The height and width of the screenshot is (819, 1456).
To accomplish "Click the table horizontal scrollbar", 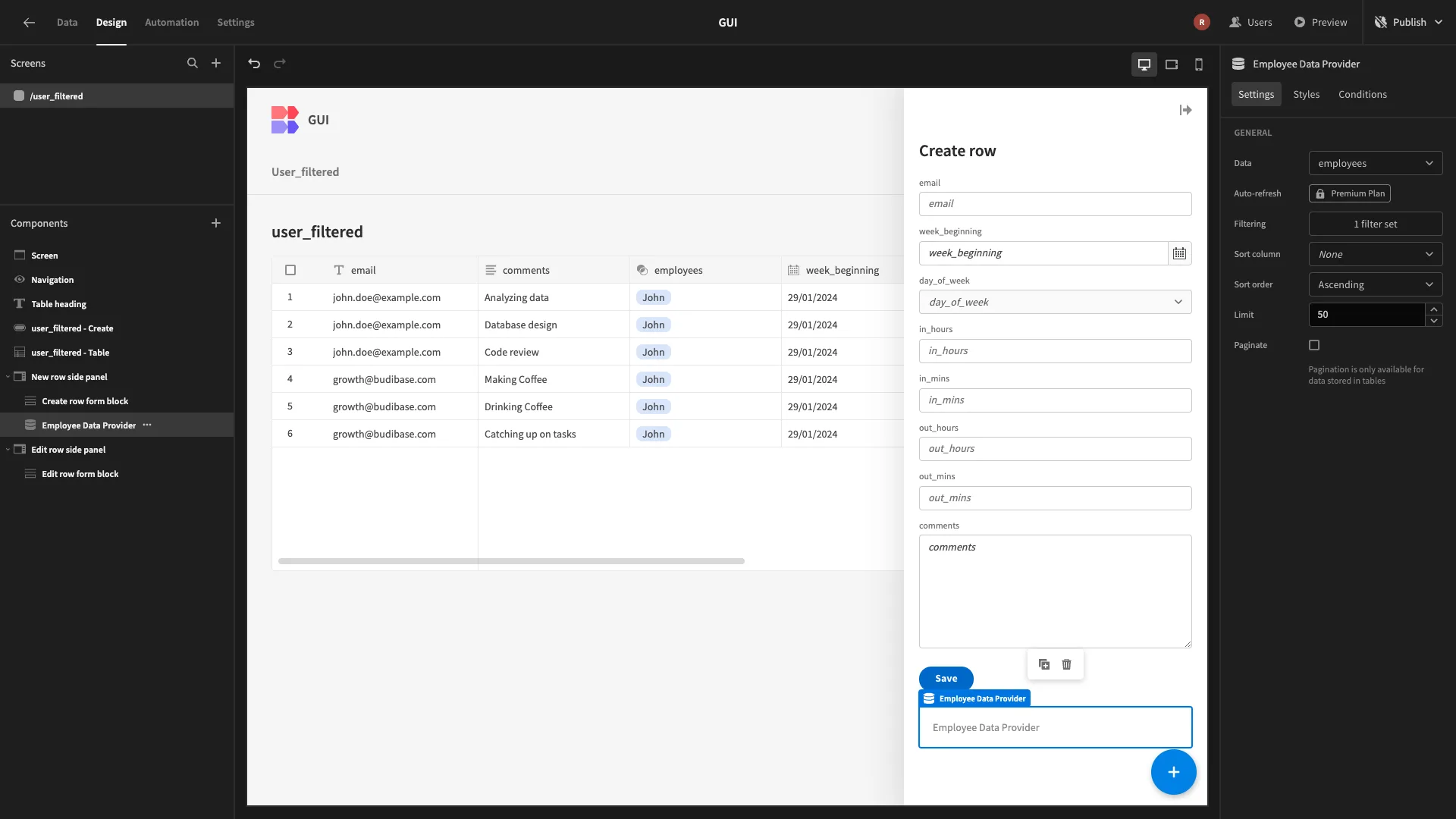I will click(x=511, y=561).
